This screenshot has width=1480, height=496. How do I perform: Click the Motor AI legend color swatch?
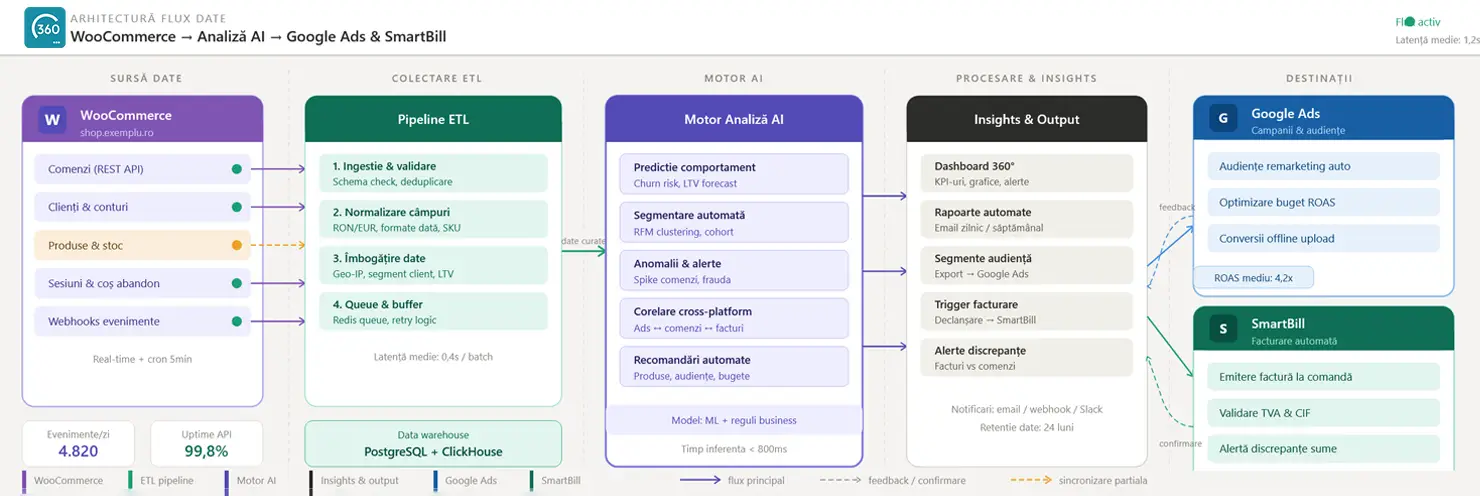(x=228, y=481)
